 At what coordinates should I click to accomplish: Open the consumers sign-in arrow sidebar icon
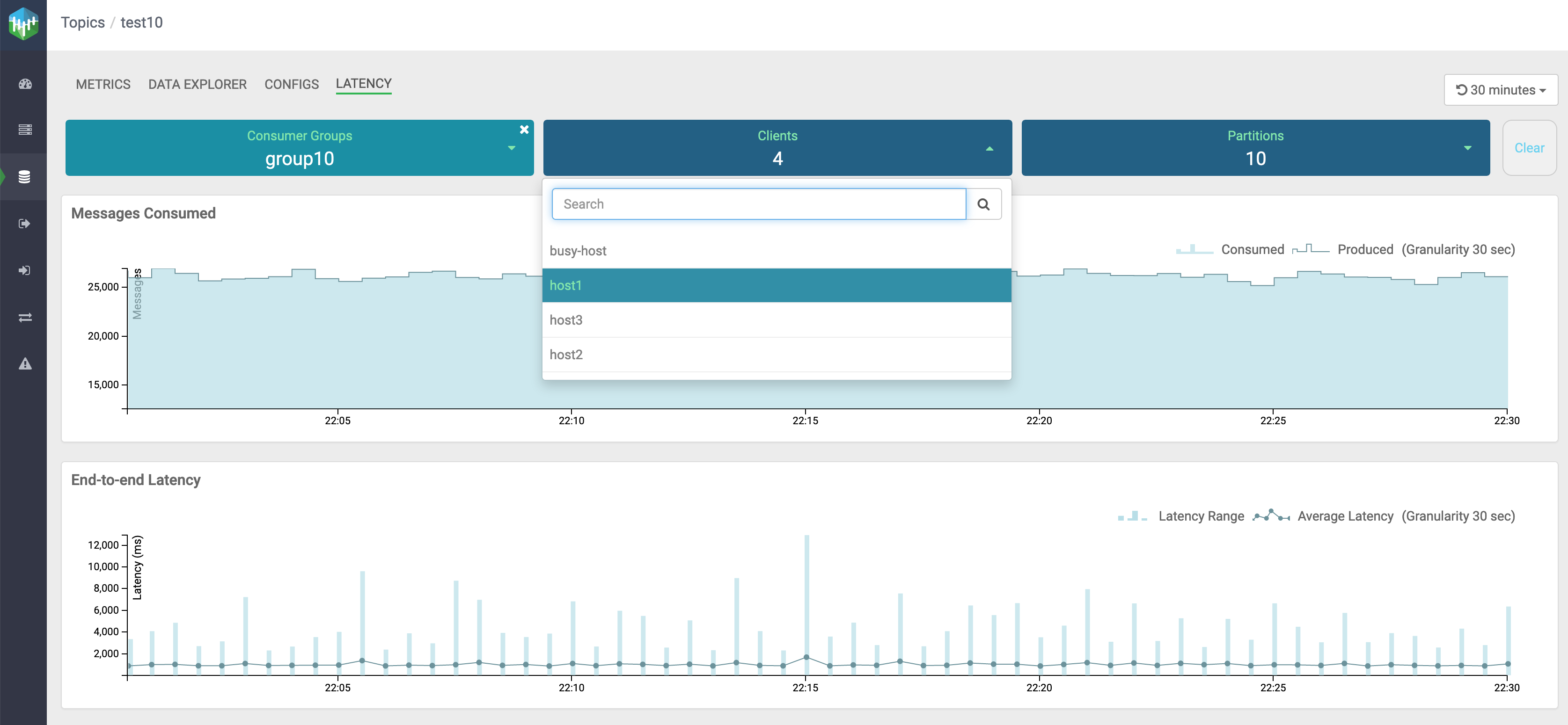pyautogui.click(x=24, y=271)
